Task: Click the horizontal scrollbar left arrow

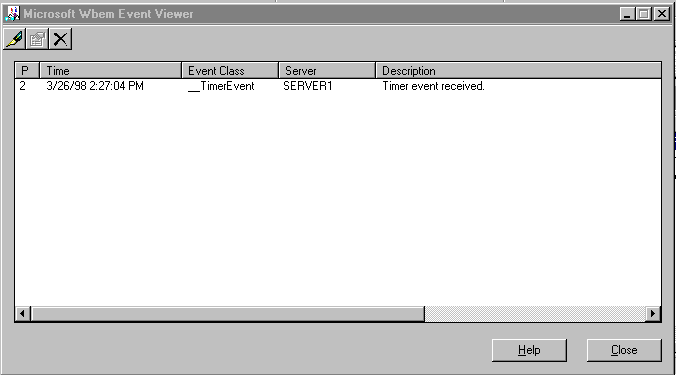Action: pyautogui.click(x=23, y=313)
